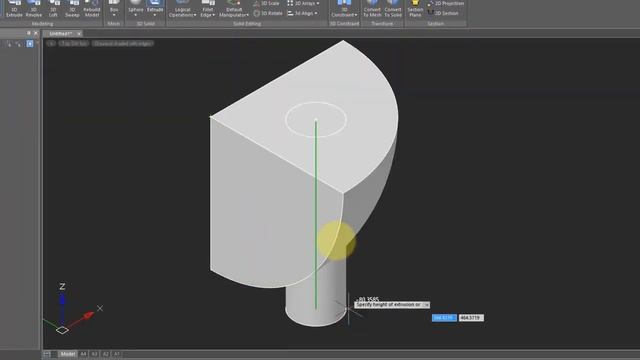Click the Rebuild Model tool
Viewport: 640px width, 360px height.
coord(92,9)
